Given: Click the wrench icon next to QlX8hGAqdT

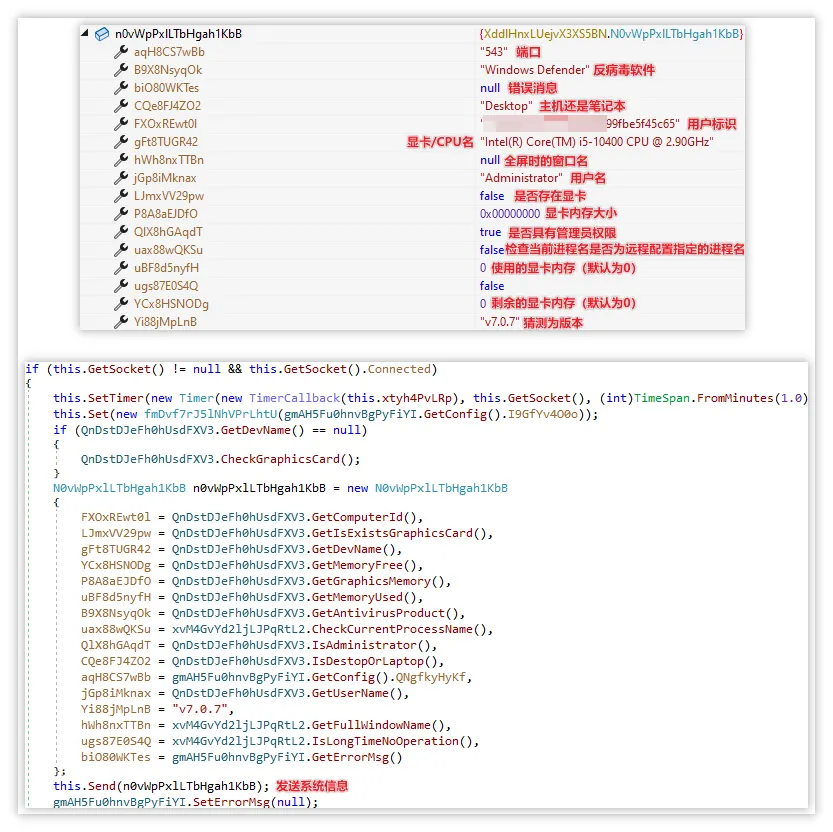Looking at the screenshot, I should (121, 232).
